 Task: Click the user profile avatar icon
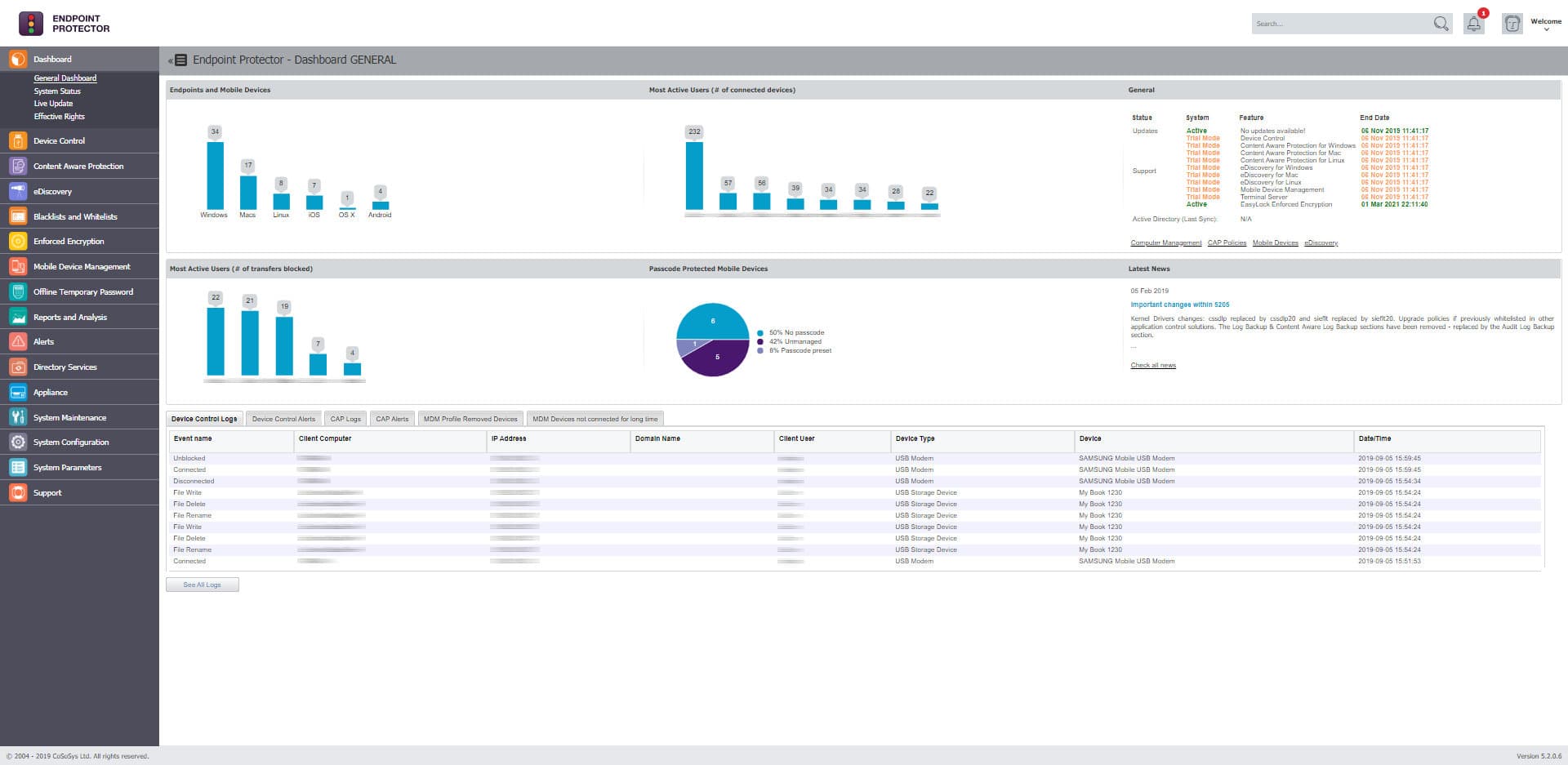pos(1512,24)
